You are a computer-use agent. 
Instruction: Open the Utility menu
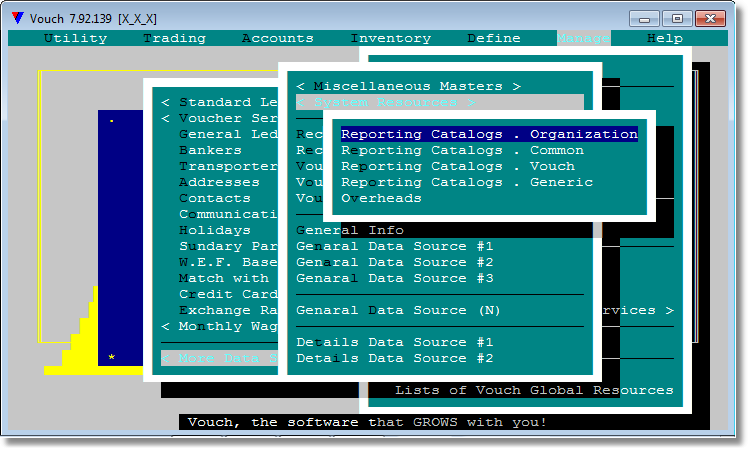(75, 38)
